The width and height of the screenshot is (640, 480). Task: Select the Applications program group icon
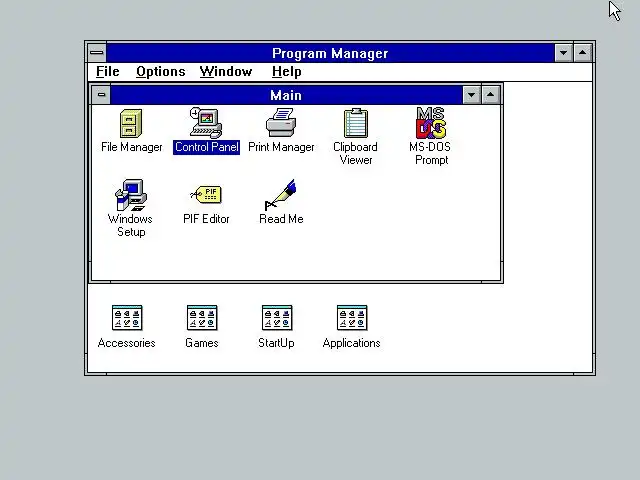pos(352,318)
